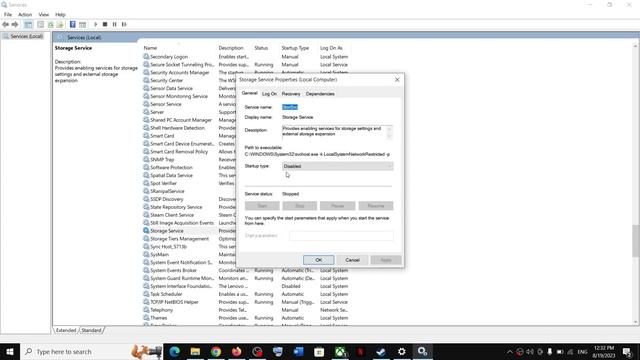The image size is (640, 360).
Task: Open Google Chrome from the taskbar
Action: pyautogui.click(x=216, y=351)
